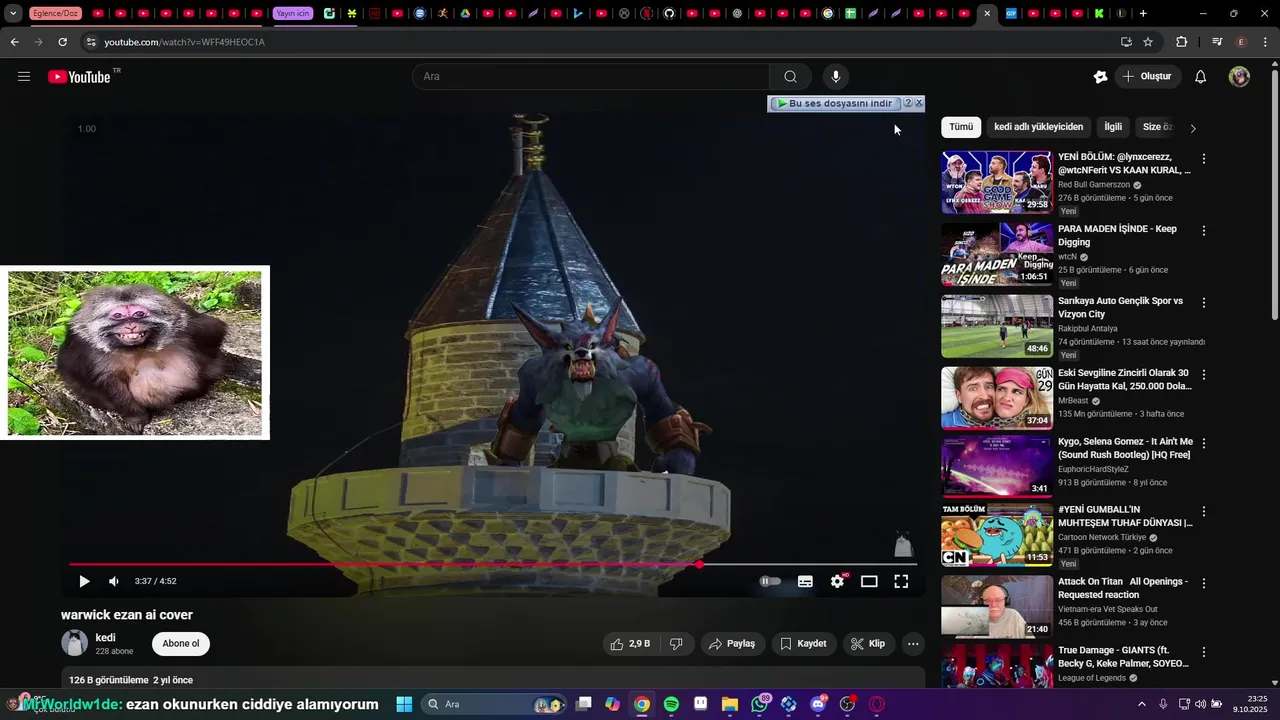This screenshot has width=1280, height=720.
Task: Open the MrBeast video thumbnail
Action: pos(997,398)
